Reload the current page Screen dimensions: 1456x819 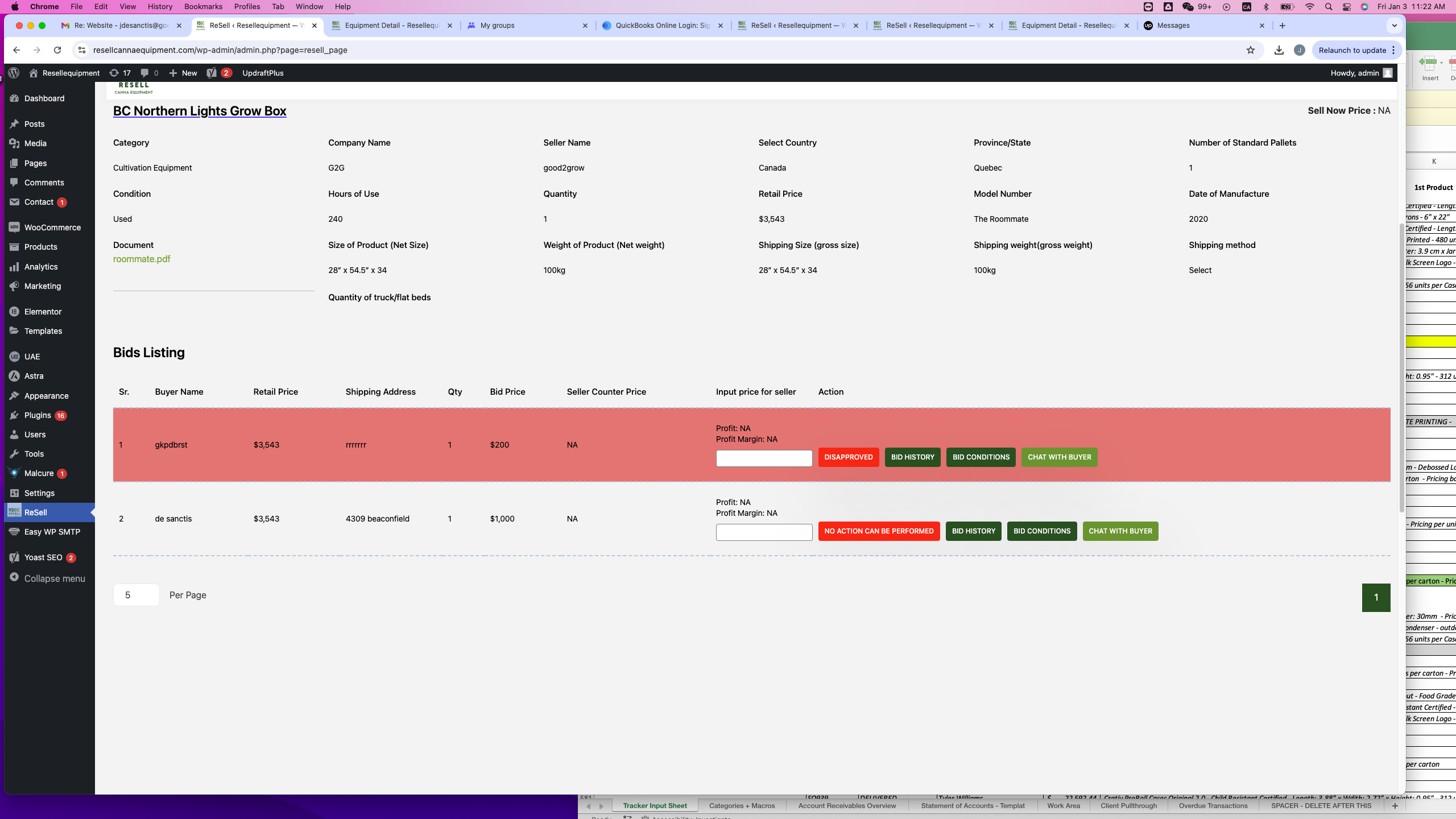57,50
